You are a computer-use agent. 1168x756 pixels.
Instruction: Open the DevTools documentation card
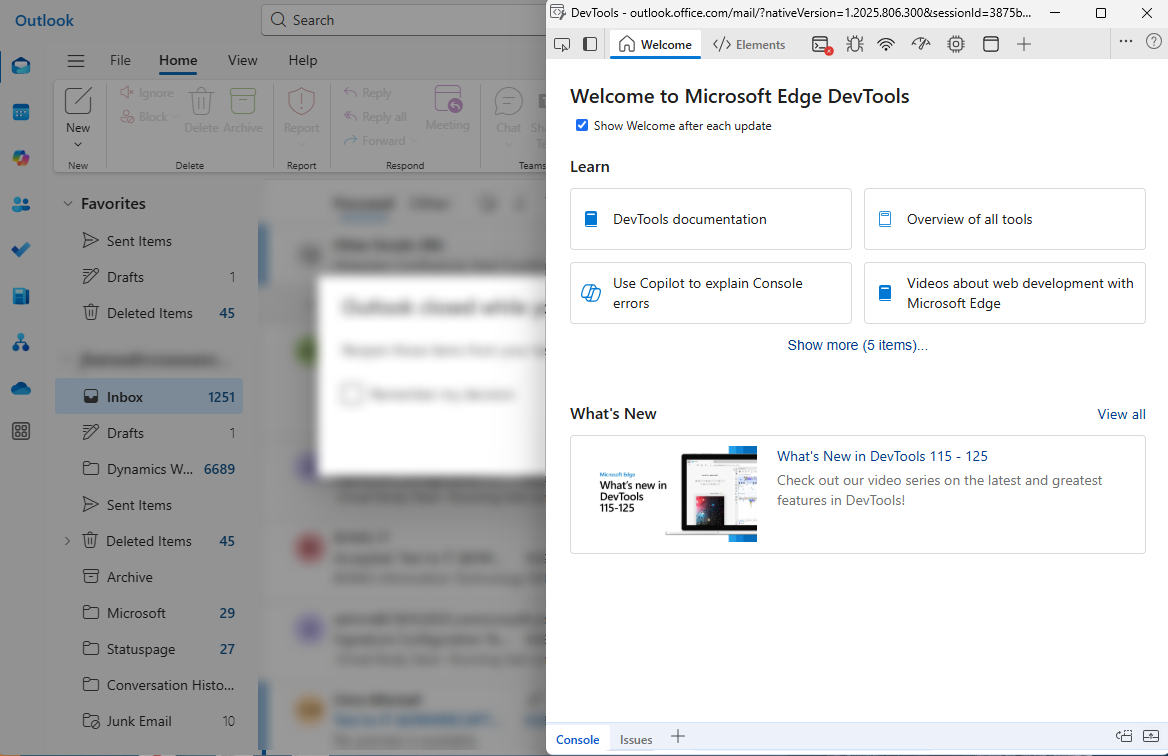tap(710, 219)
